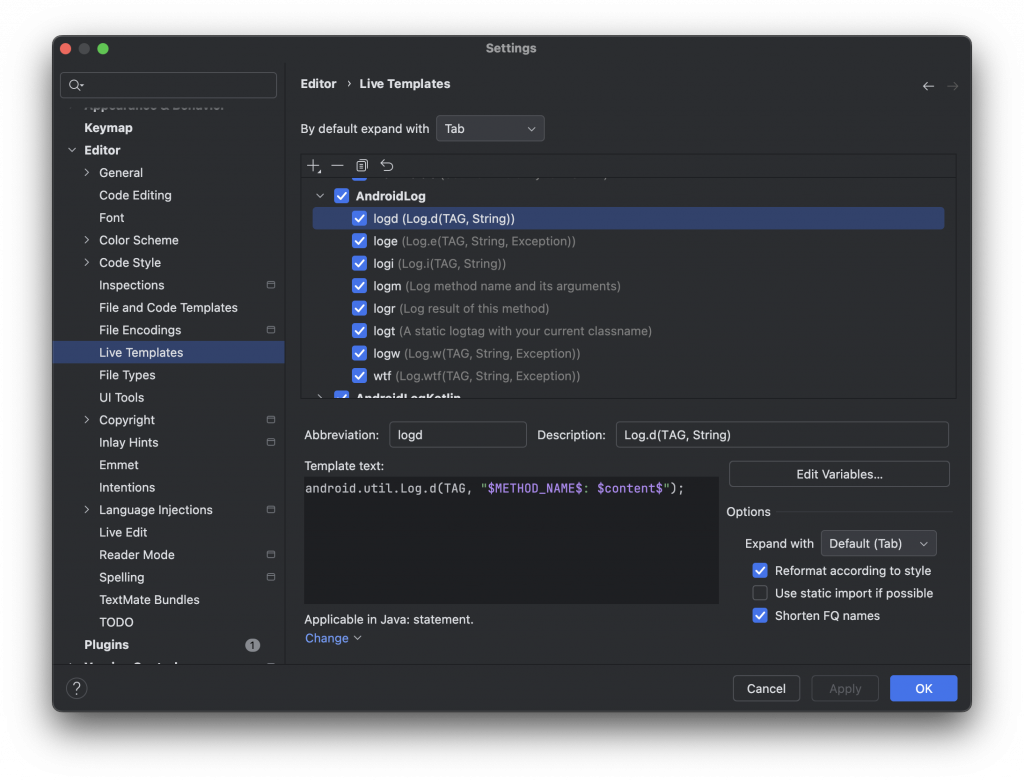Enable Use static import if possible
Image resolution: width=1024 pixels, height=781 pixels.
[760, 593]
